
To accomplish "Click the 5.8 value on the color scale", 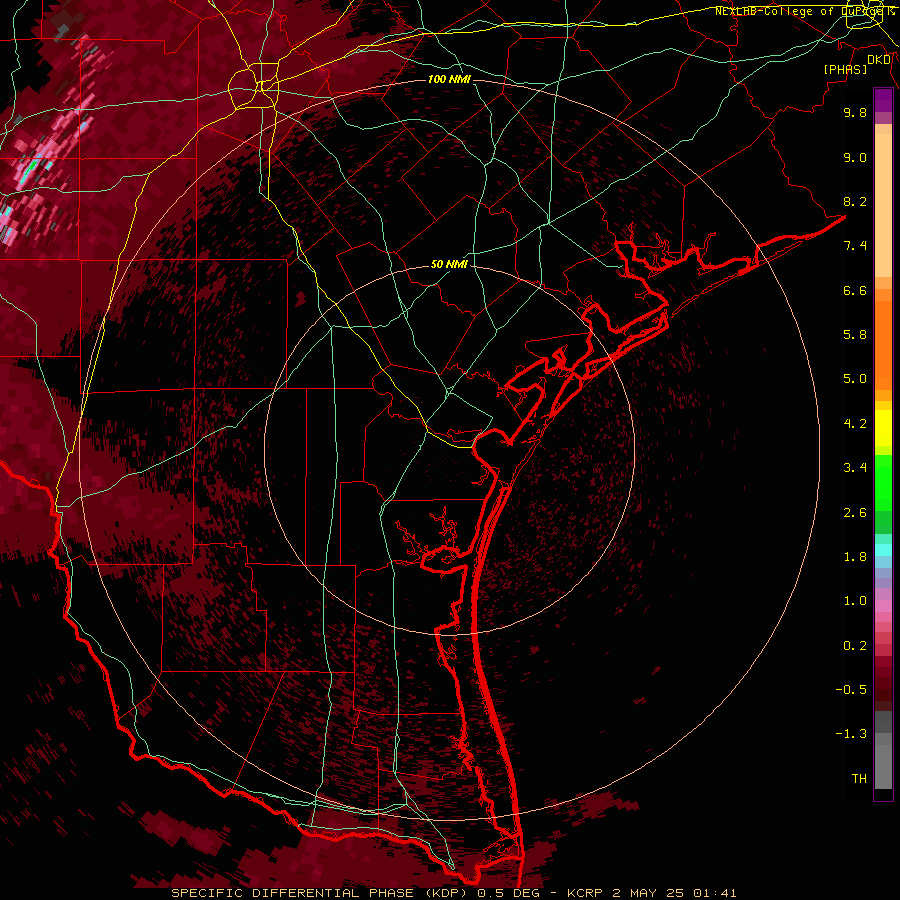I will pos(855,335).
